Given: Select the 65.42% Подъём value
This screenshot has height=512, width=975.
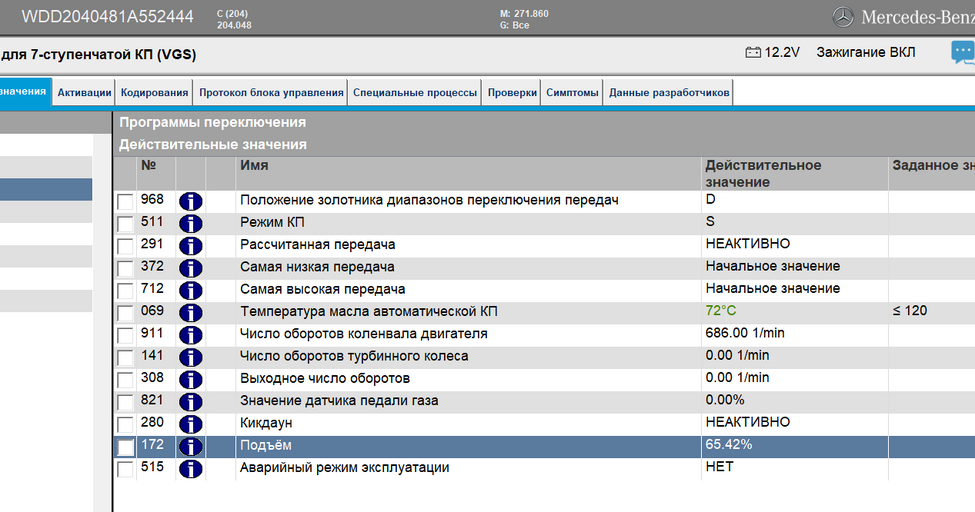Looking at the screenshot, I should (x=729, y=444).
